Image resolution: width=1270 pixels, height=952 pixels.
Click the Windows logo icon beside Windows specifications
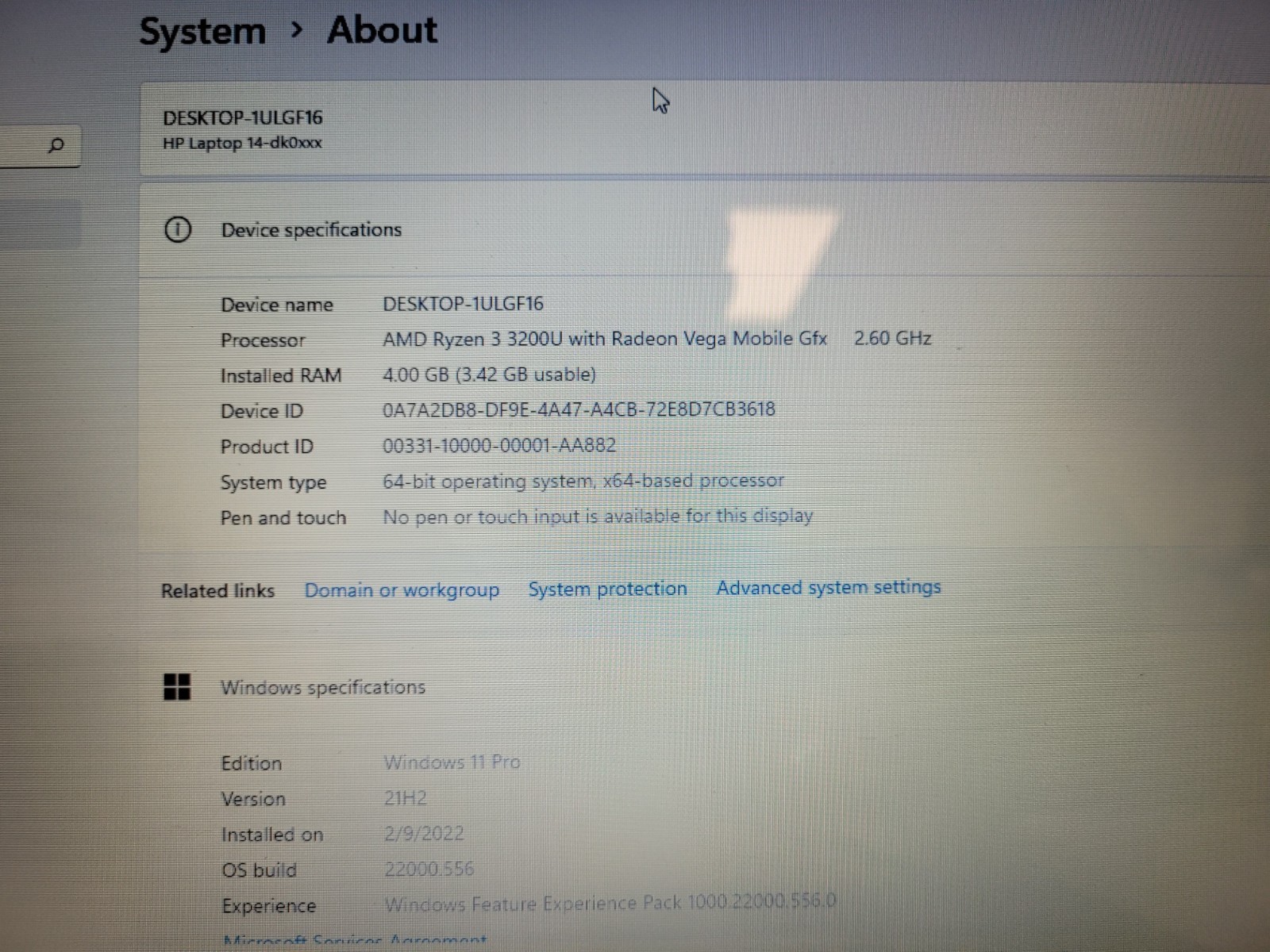click(176, 687)
